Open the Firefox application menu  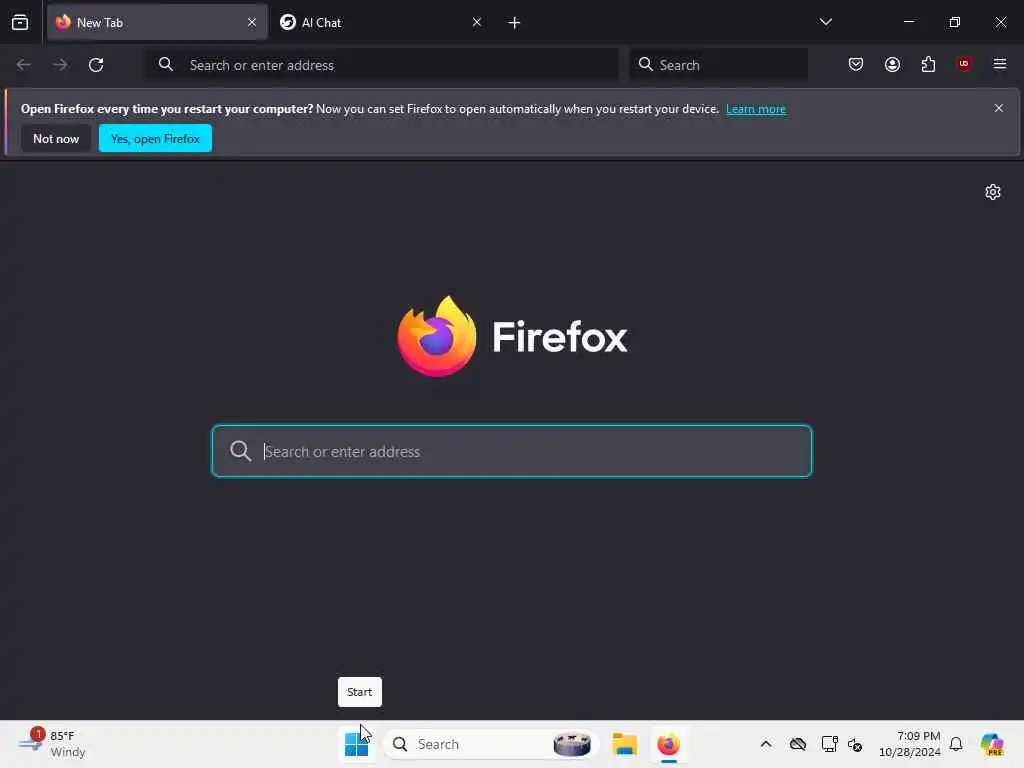(1000, 64)
